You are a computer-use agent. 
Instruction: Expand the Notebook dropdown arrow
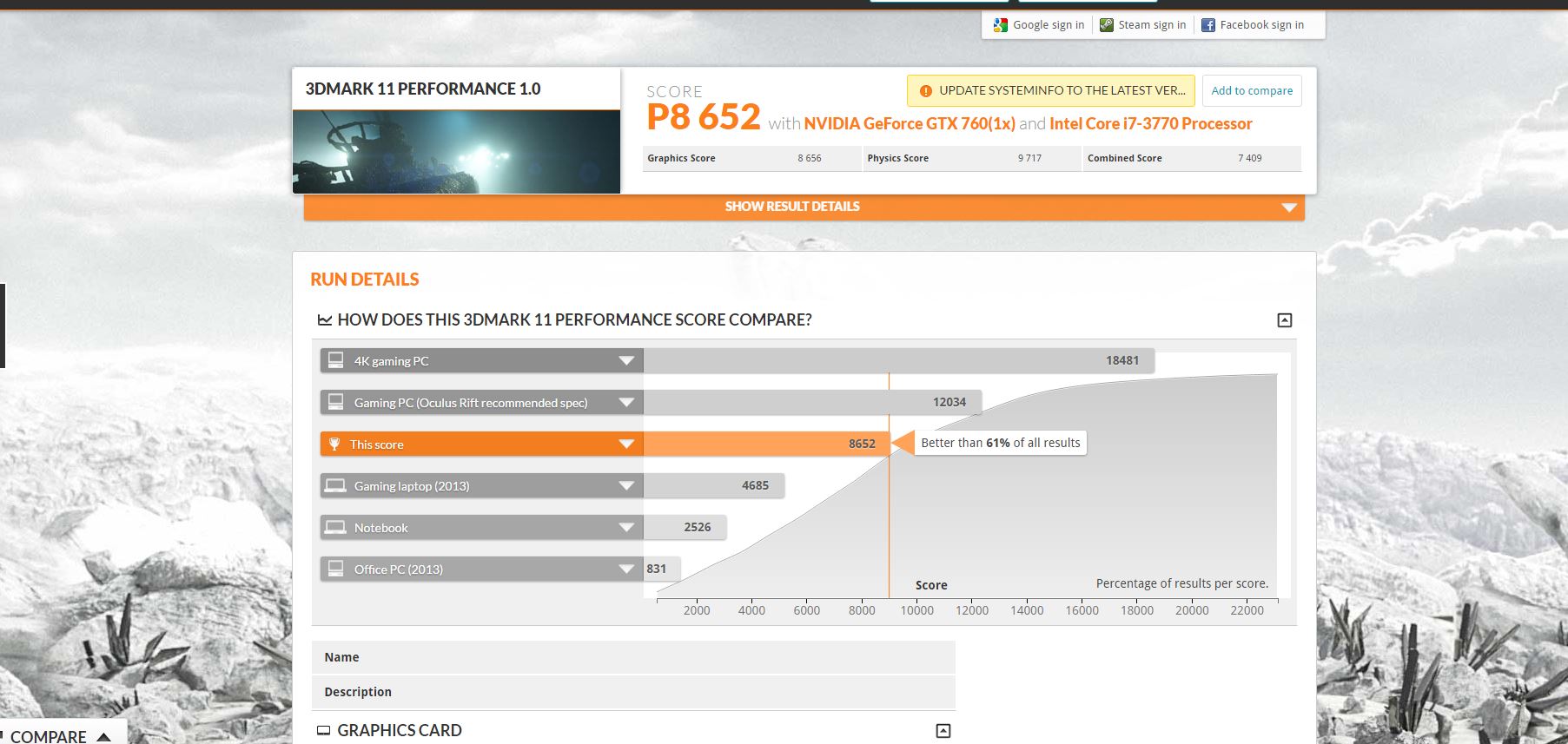626,528
